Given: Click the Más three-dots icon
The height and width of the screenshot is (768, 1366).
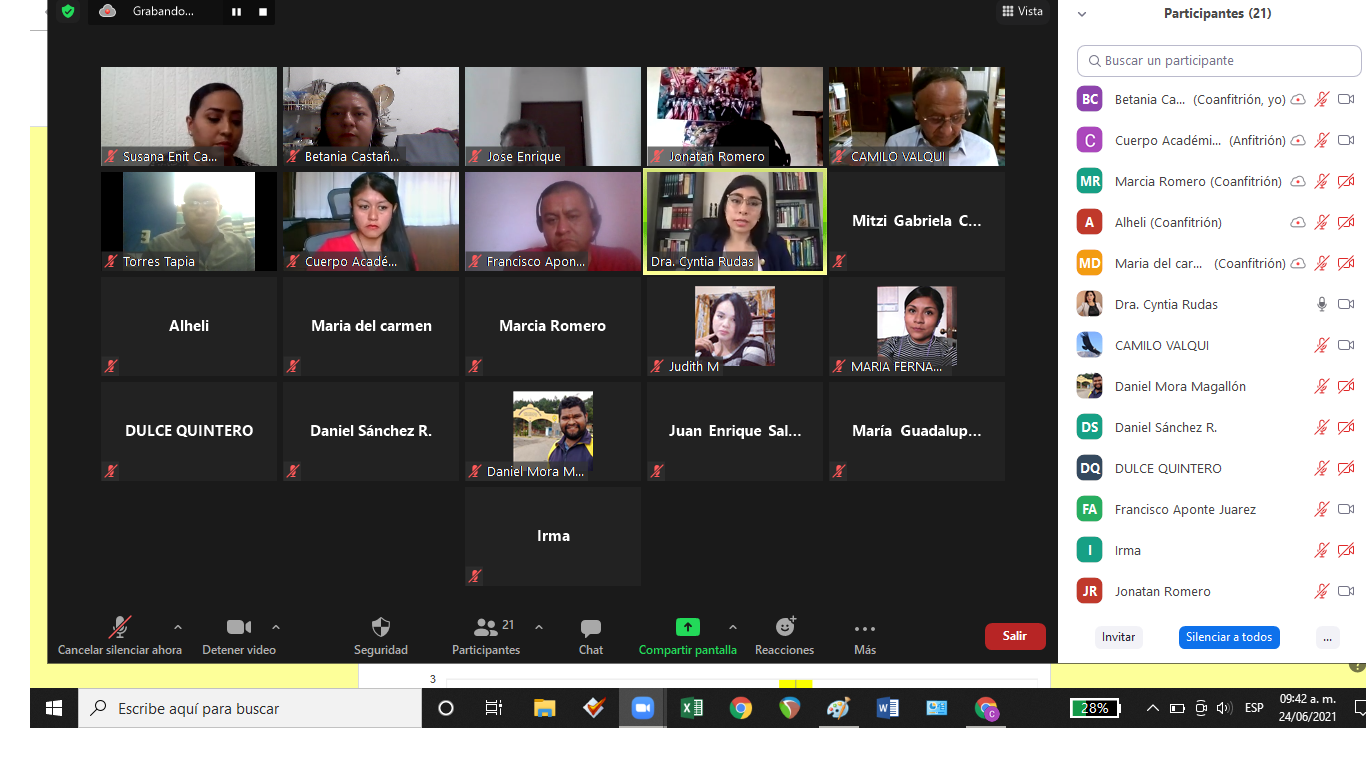Looking at the screenshot, I should click(865, 629).
